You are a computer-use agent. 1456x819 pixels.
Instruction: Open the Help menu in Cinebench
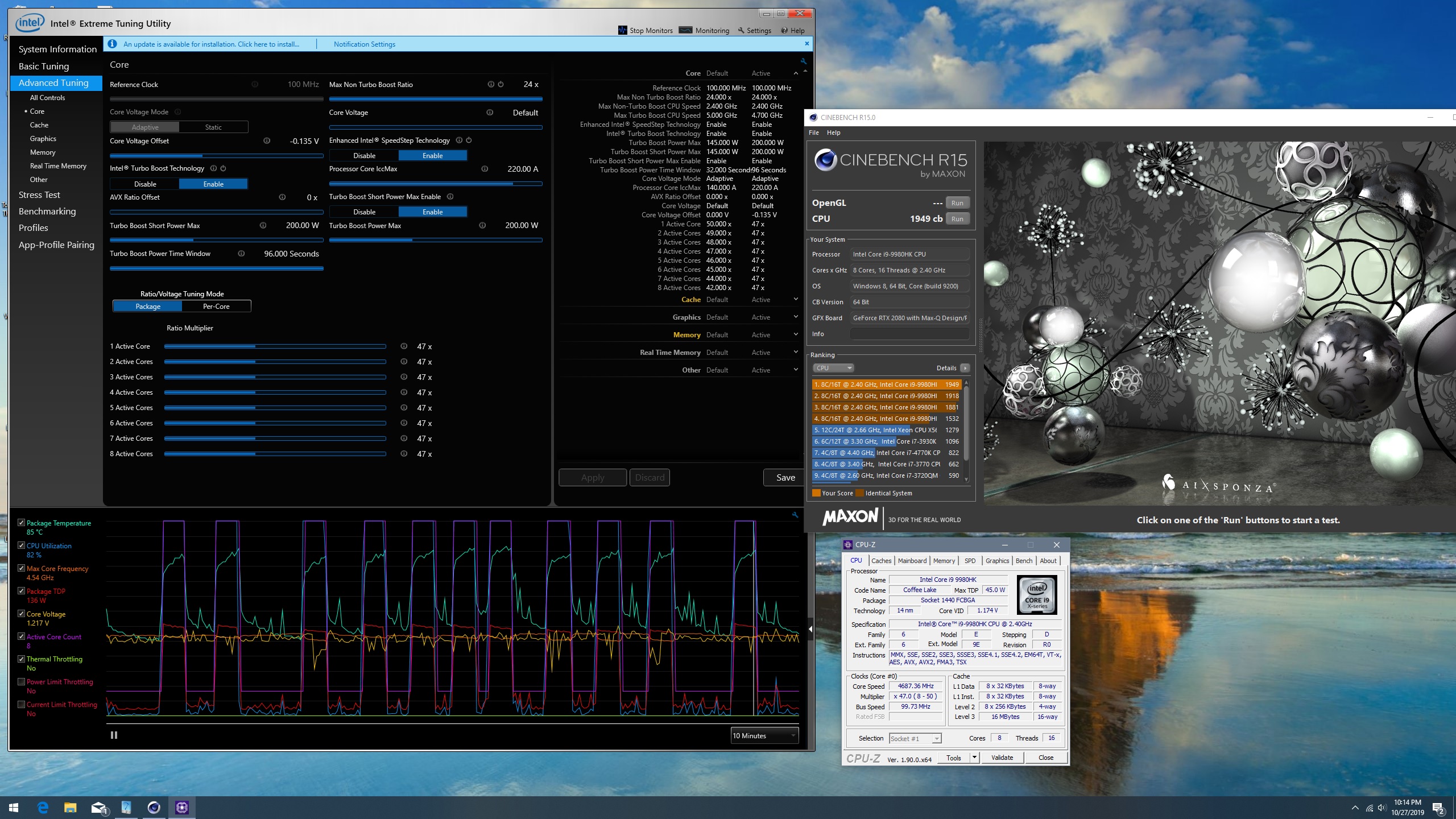click(x=833, y=133)
